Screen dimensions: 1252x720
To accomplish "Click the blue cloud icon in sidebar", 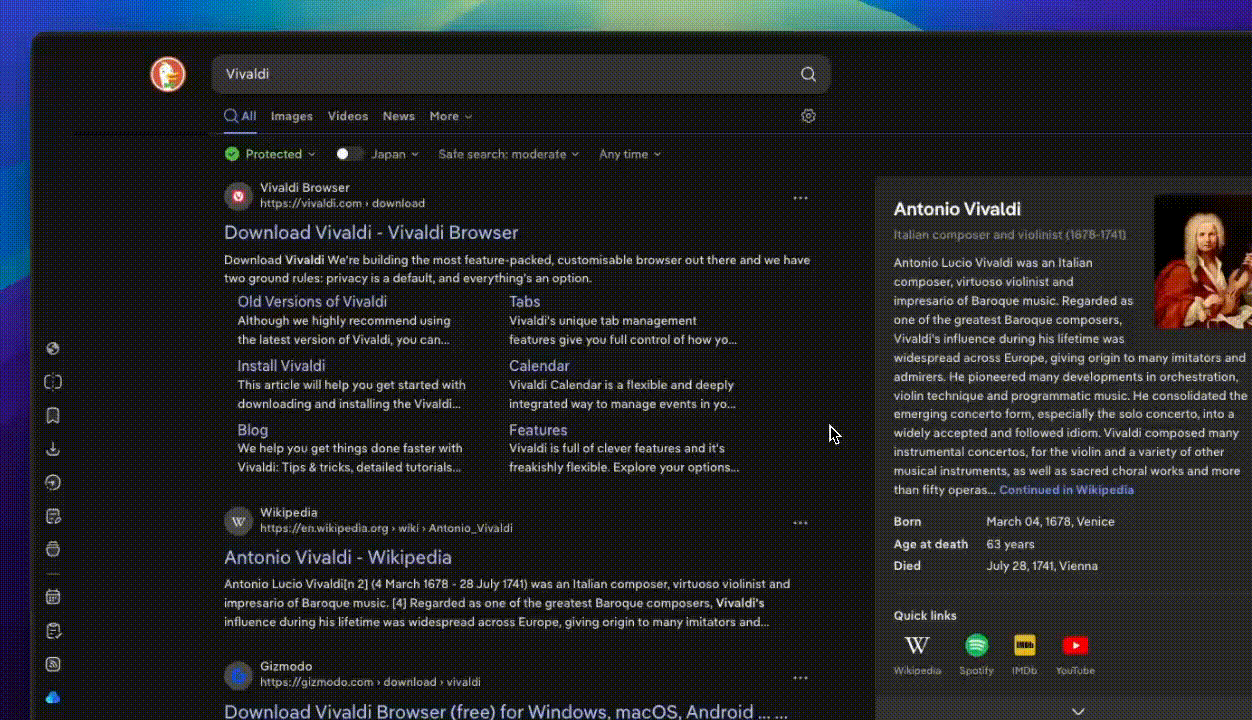I will click(x=53, y=698).
